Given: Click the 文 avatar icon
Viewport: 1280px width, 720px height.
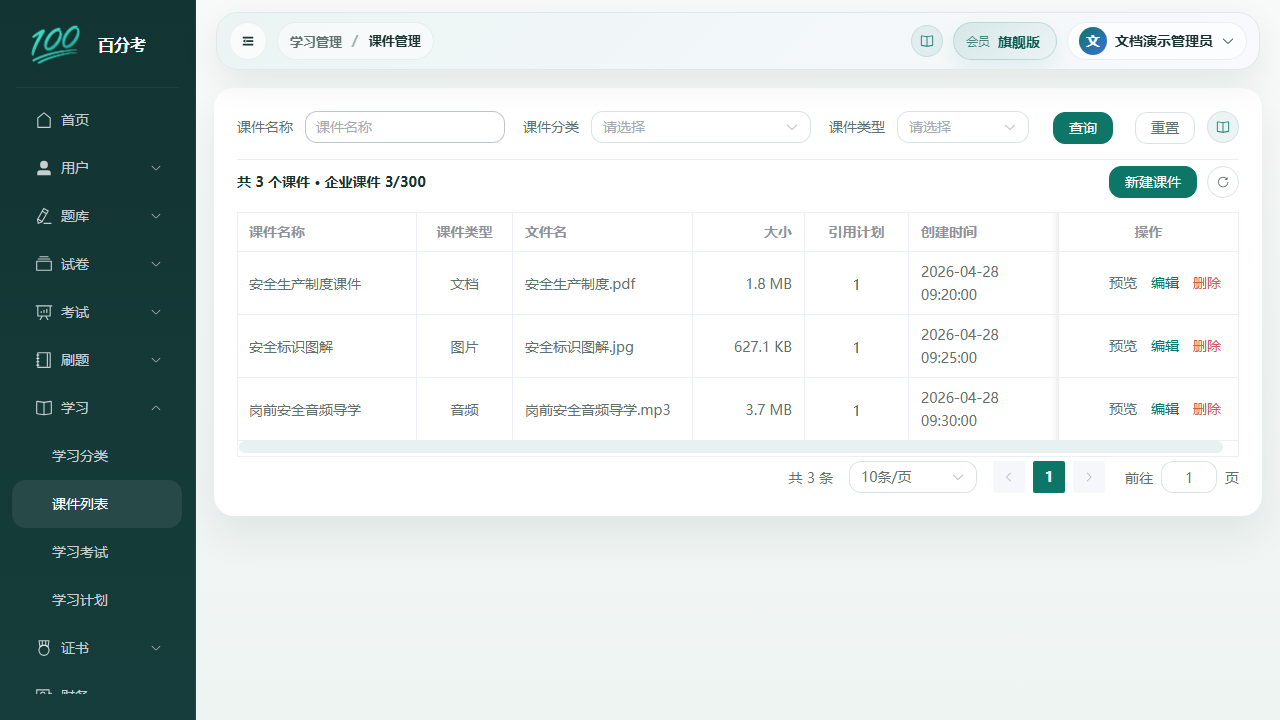Looking at the screenshot, I should pyautogui.click(x=1093, y=41).
